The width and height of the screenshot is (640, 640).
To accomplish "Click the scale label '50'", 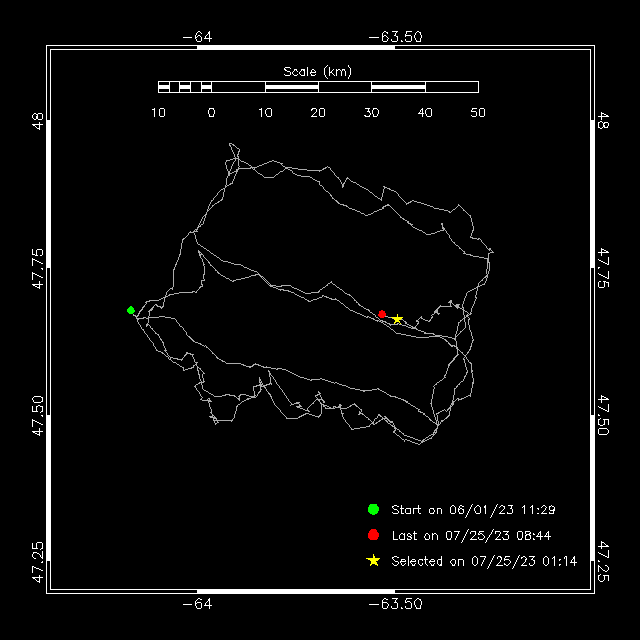I will [478, 113].
